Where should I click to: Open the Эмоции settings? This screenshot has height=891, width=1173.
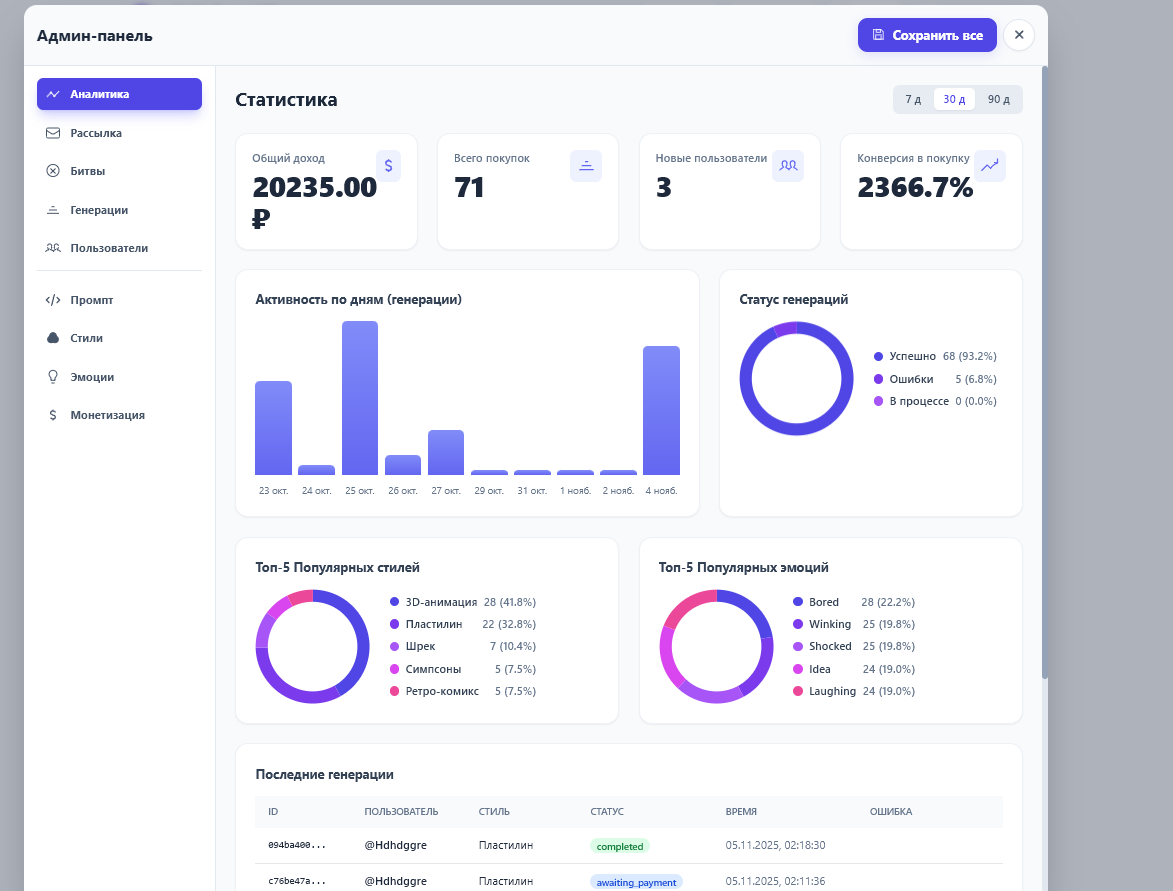pyautogui.click(x=120, y=377)
